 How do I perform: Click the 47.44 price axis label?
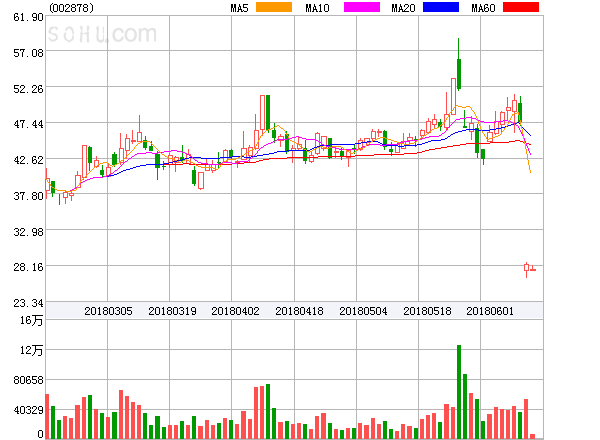(x=28, y=124)
